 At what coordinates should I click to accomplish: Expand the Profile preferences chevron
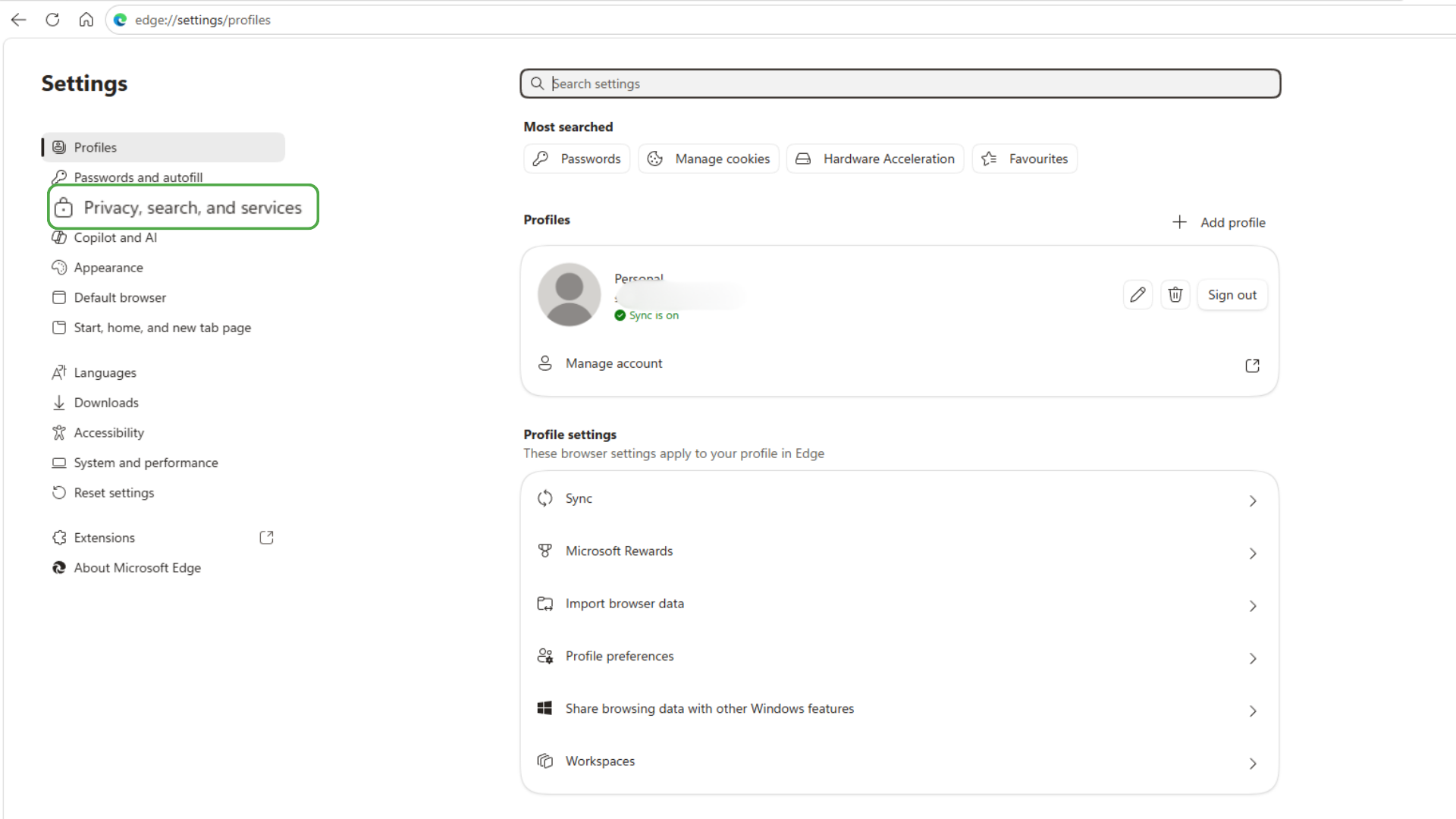tap(1253, 658)
